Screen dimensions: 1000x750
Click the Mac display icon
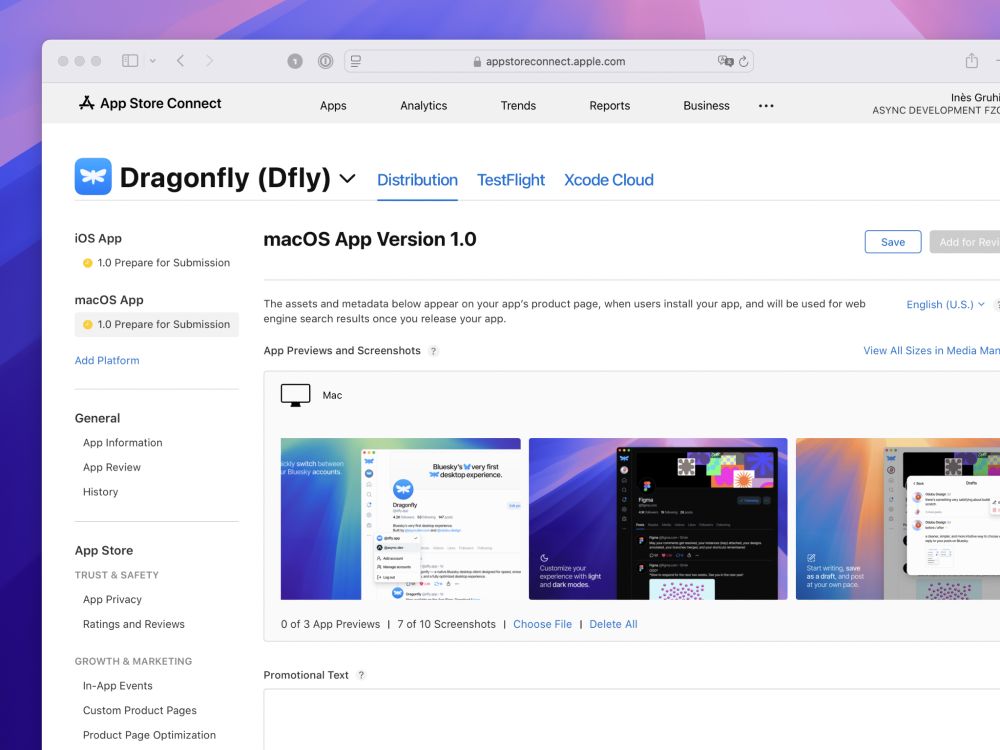tap(295, 395)
